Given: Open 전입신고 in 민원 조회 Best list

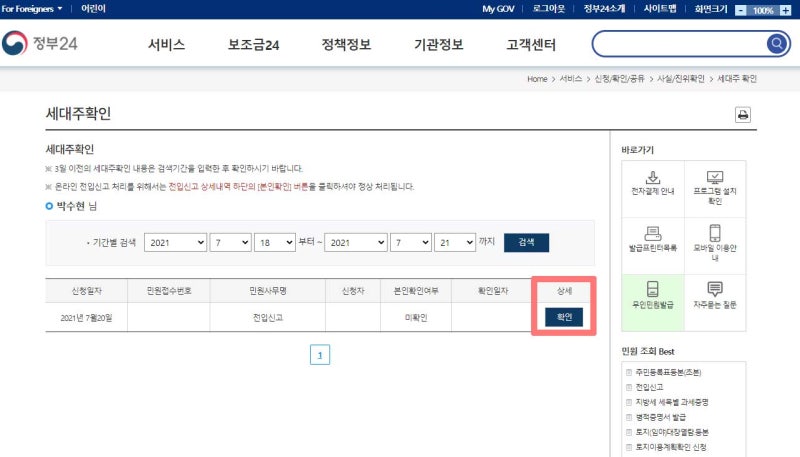Looking at the screenshot, I should [649, 387].
